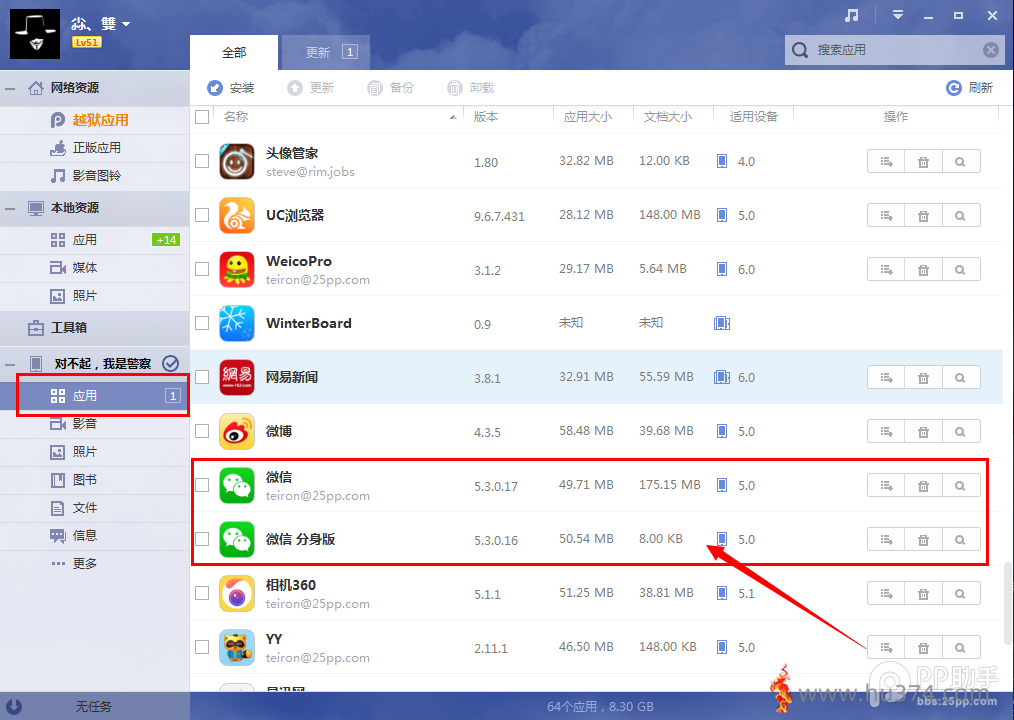The width and height of the screenshot is (1014, 720).
Task: Sort by 应用大小 column header
Action: click(x=593, y=117)
